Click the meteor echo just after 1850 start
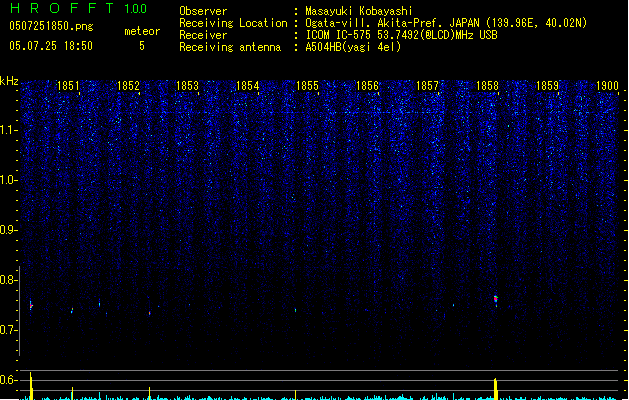Viewport: 629px width, 400px height. [31, 305]
